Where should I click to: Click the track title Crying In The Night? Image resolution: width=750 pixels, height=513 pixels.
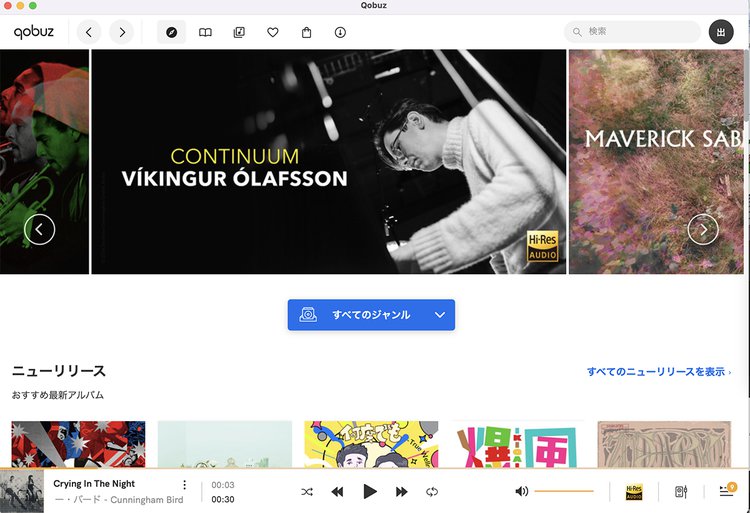click(x=94, y=483)
